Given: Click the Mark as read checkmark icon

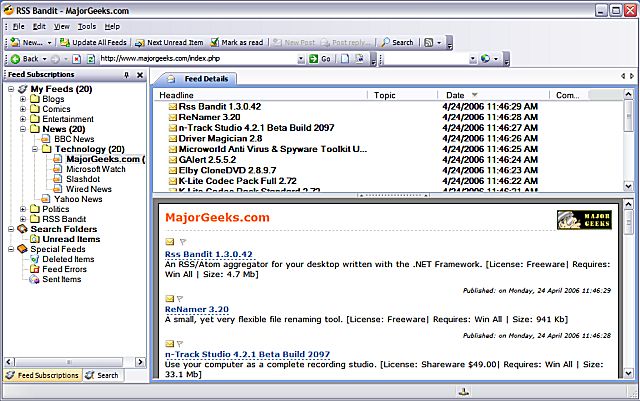Looking at the screenshot, I should click(x=213, y=43).
